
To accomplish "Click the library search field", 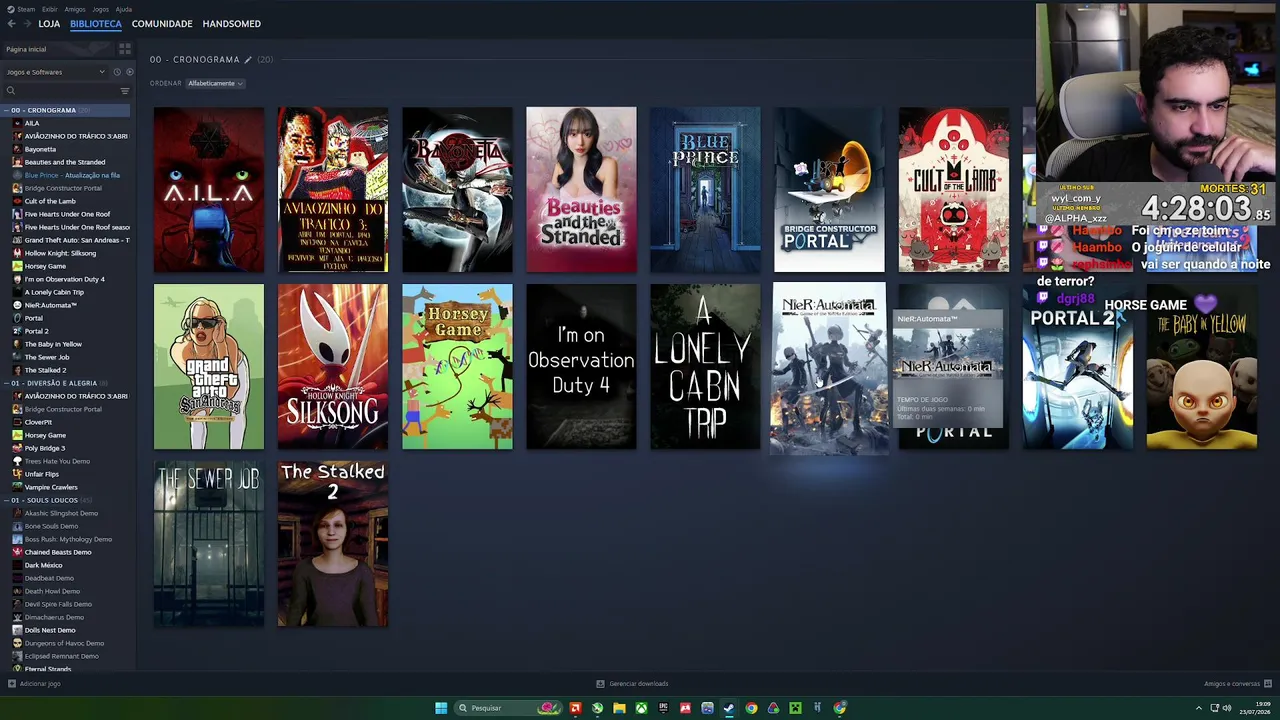I will tap(65, 91).
